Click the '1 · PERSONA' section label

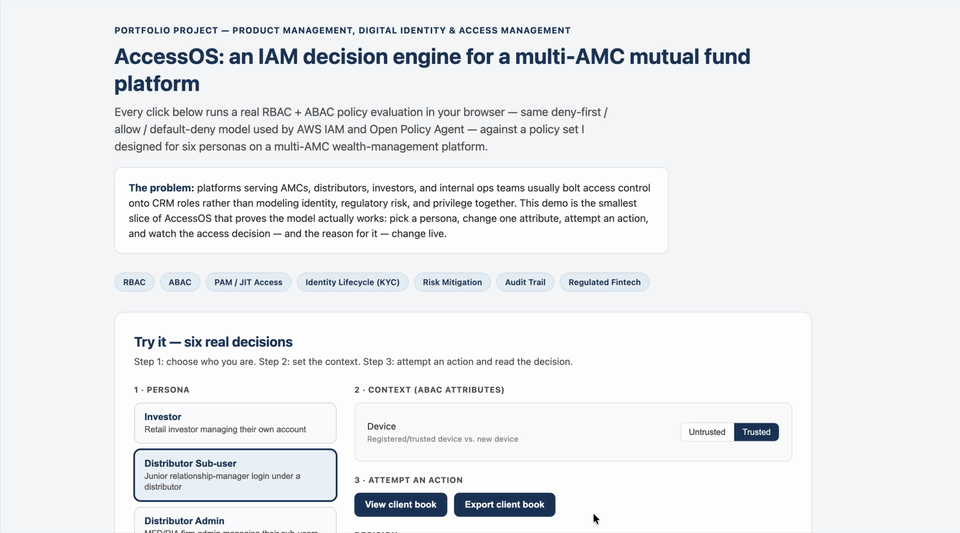[x=162, y=390]
